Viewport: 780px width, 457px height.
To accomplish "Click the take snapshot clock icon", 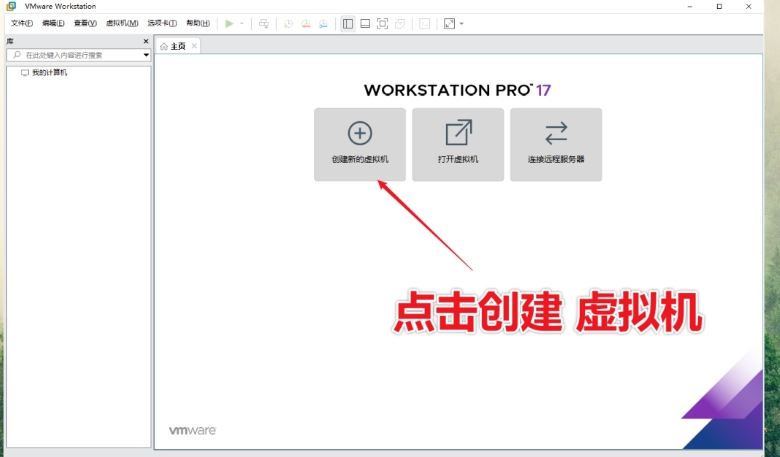I will pos(288,23).
